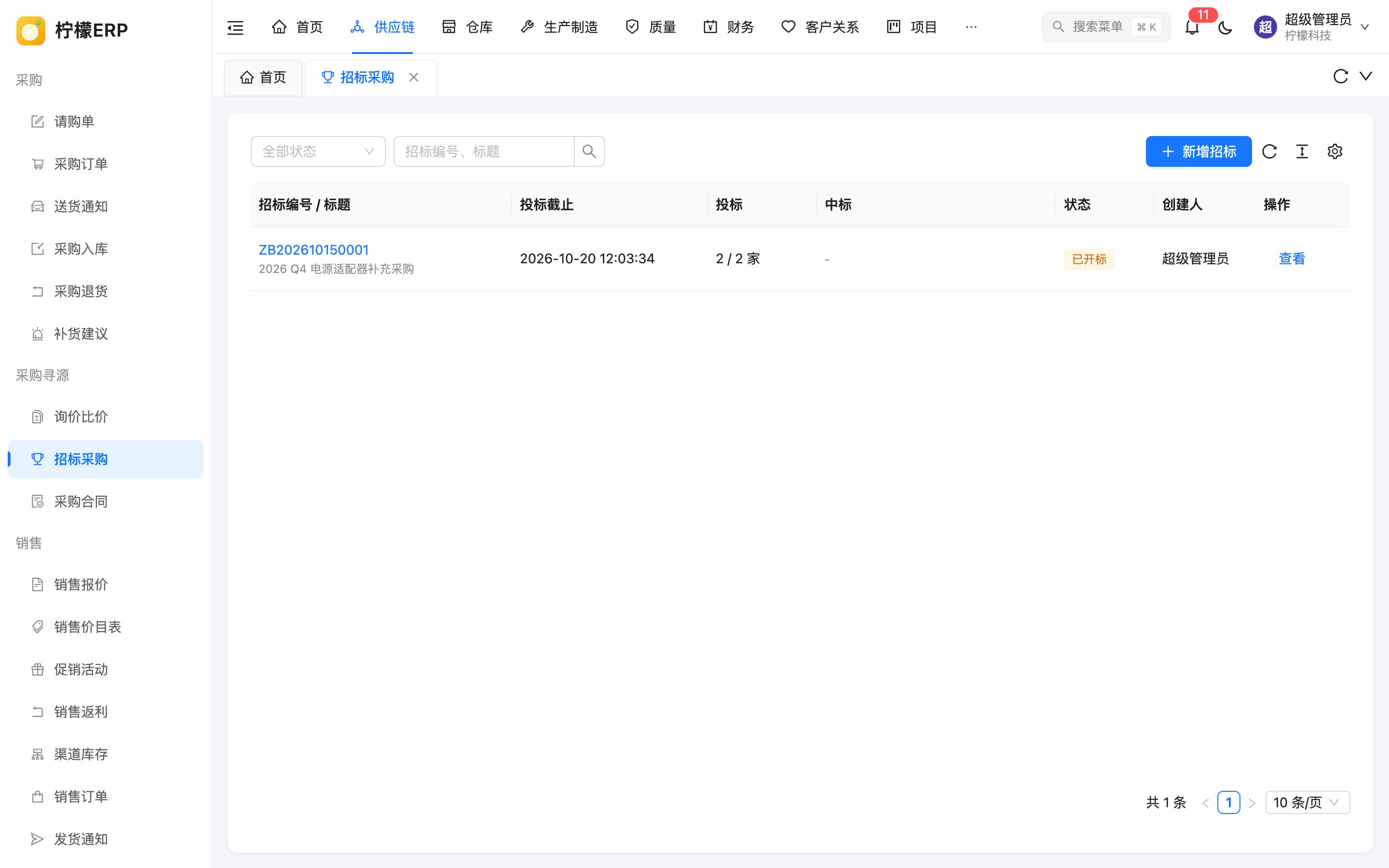Open 采购合同 sidebar item
The width and height of the screenshot is (1389, 868).
106,502
